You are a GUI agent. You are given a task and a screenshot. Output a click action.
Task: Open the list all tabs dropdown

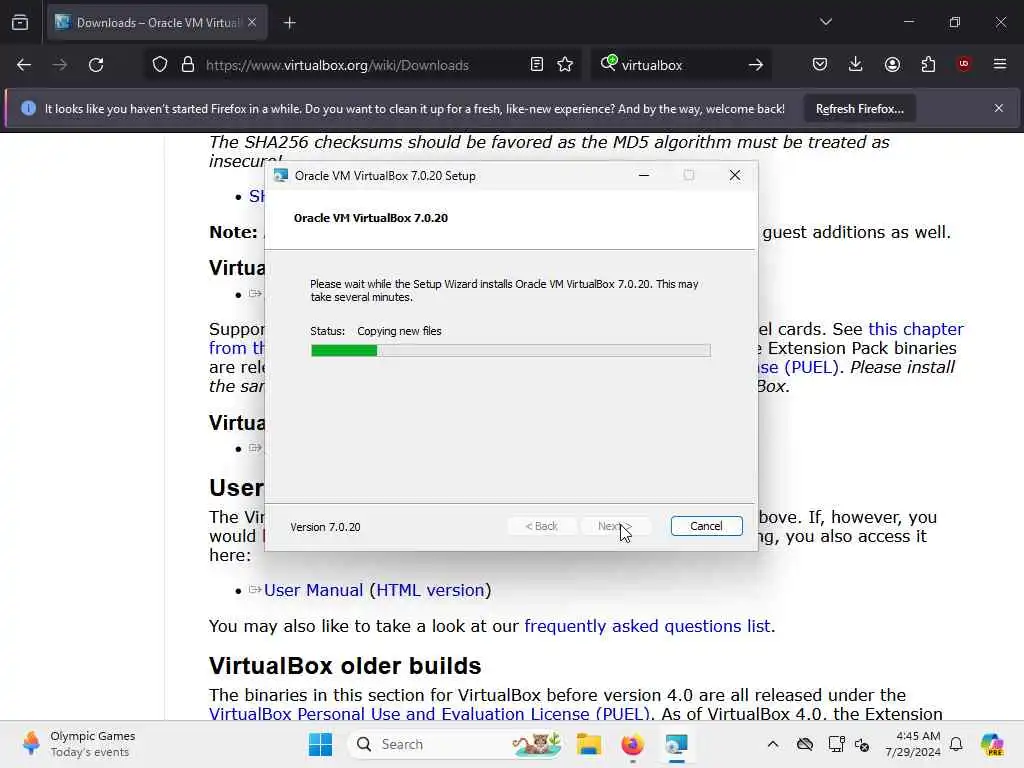coord(825,22)
